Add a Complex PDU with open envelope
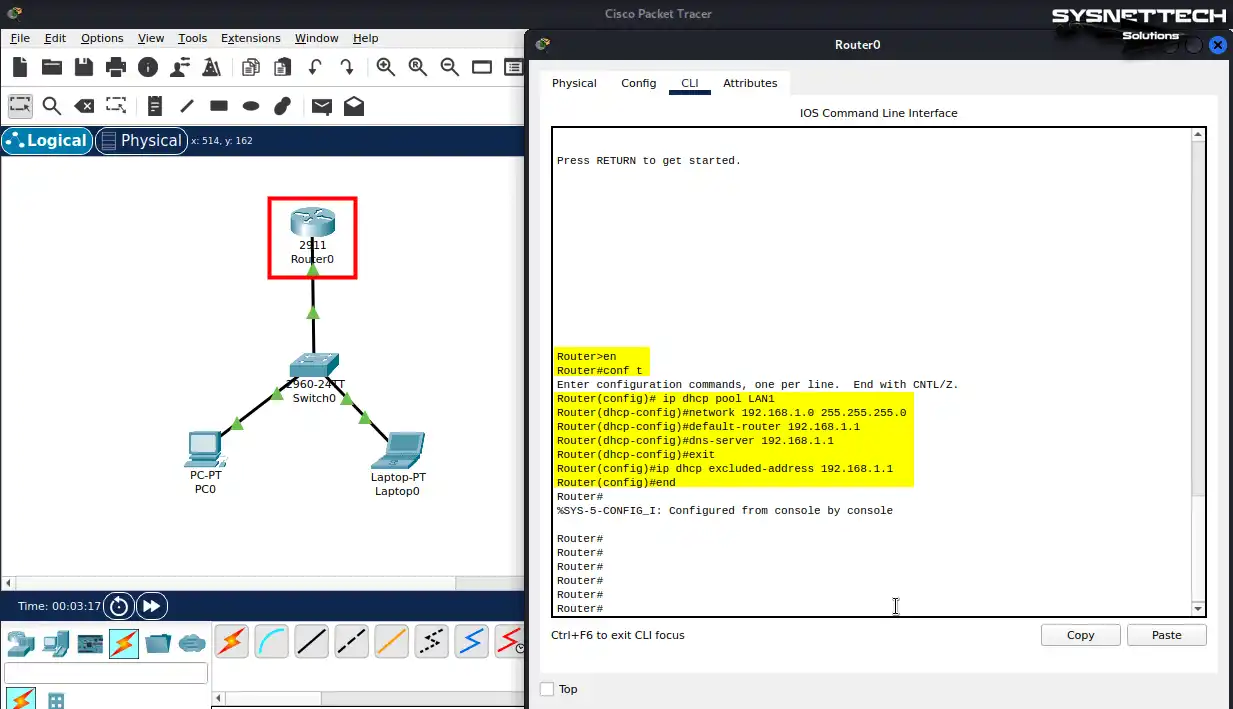Screen dimensions: 1233x709 coord(354,105)
